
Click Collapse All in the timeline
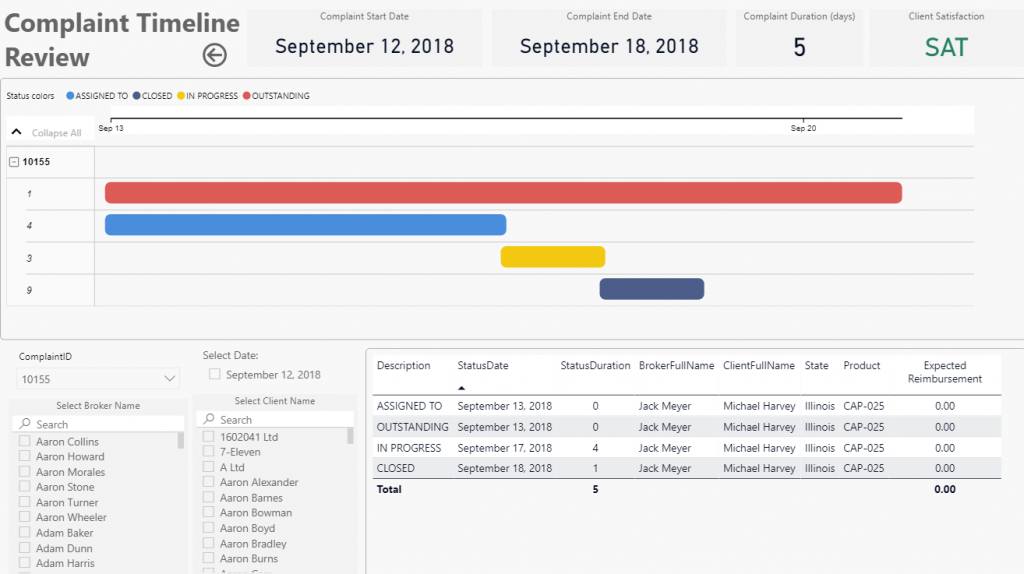(56, 133)
